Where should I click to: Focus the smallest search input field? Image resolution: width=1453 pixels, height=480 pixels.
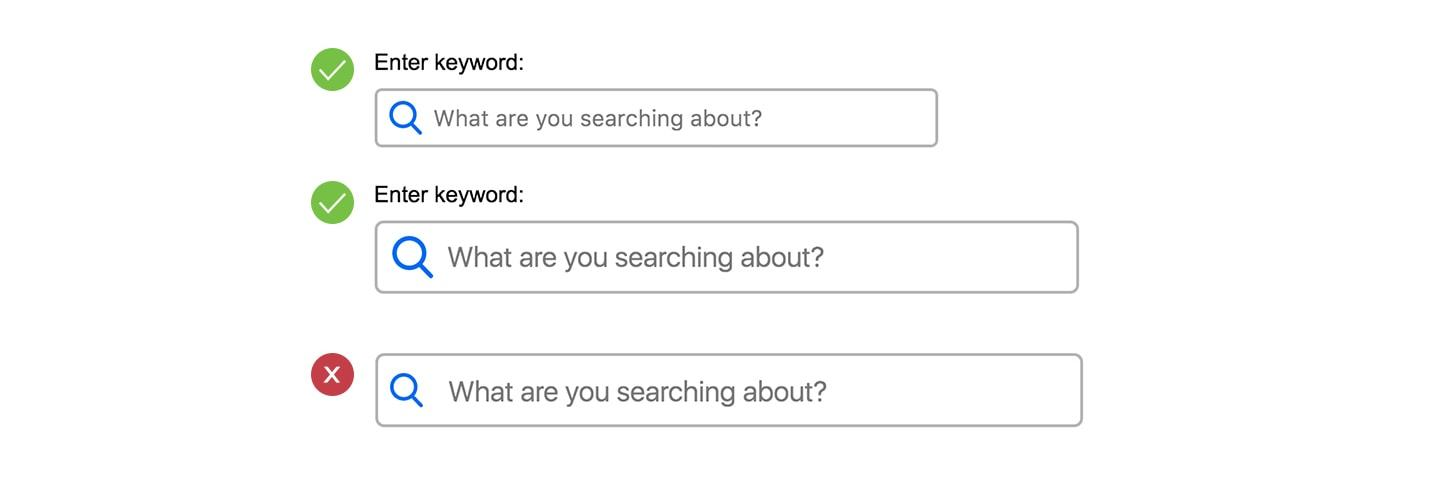pos(655,118)
